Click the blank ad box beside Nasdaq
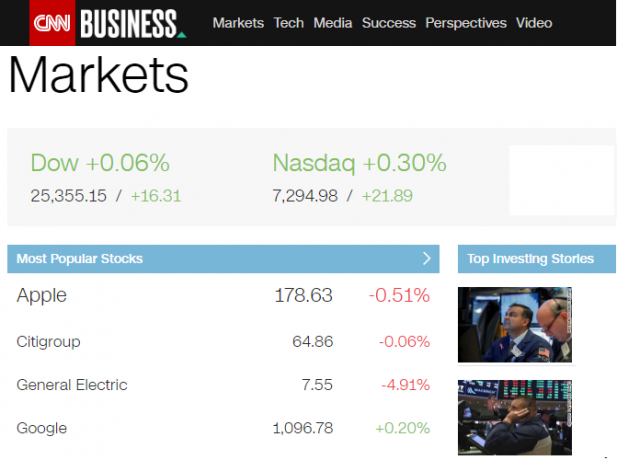Image resolution: width=617 pixels, height=460 pixels. click(x=562, y=180)
